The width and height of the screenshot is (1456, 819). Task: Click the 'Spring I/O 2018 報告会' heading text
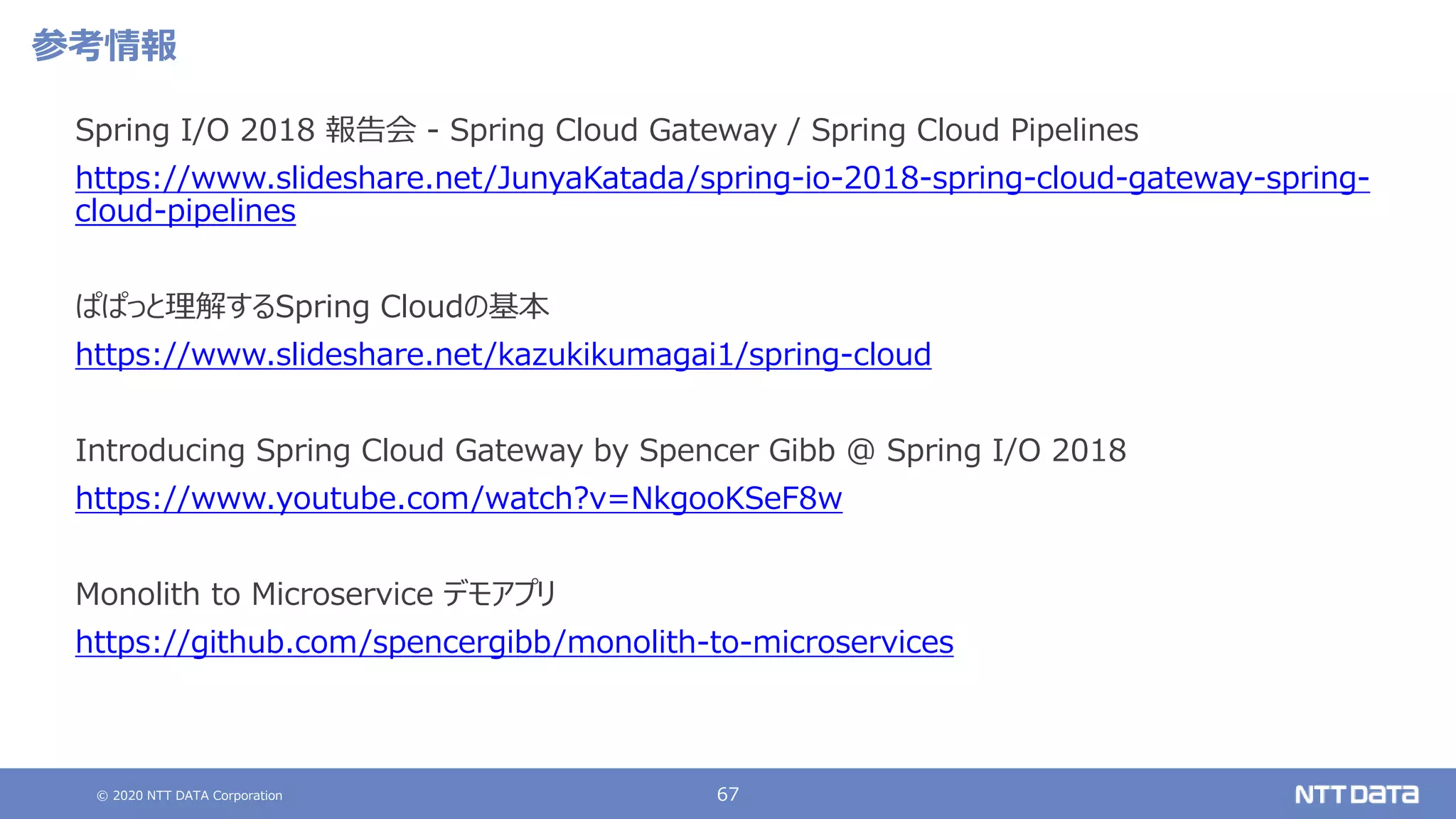pyautogui.click(x=245, y=130)
